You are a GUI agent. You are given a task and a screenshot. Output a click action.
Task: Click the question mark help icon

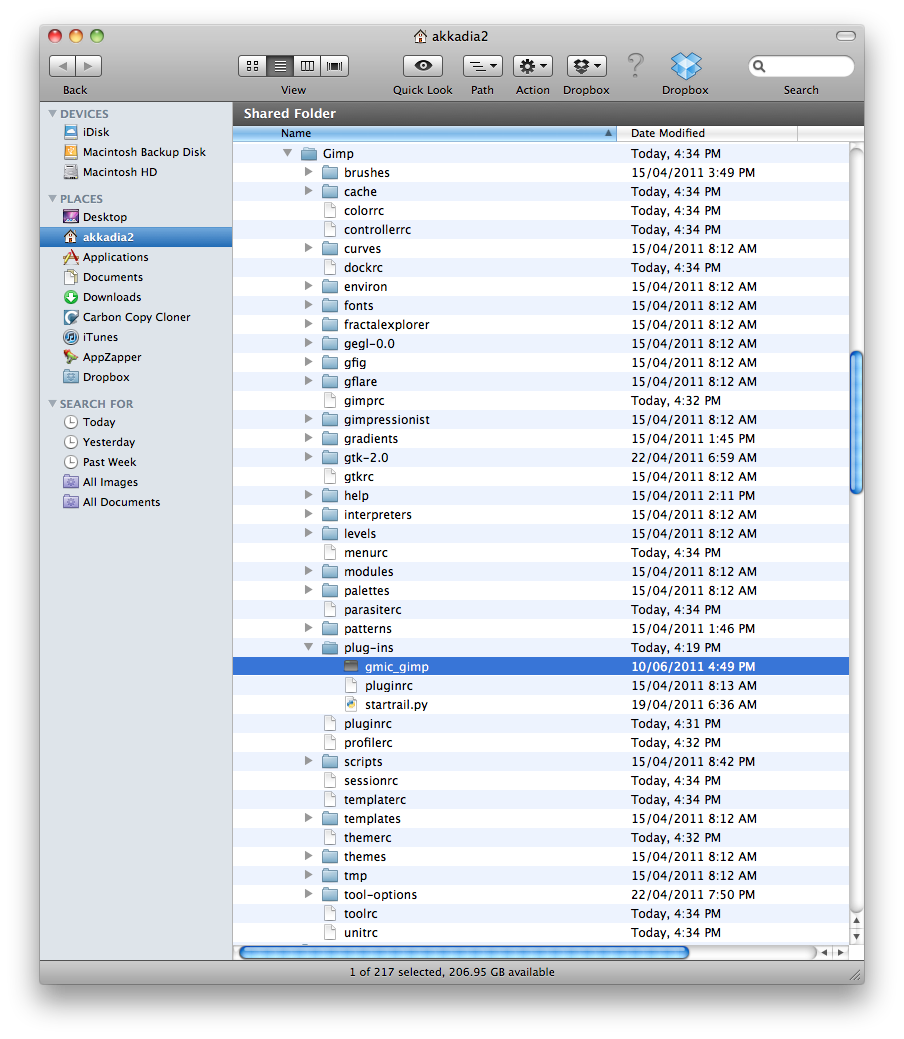click(x=635, y=65)
